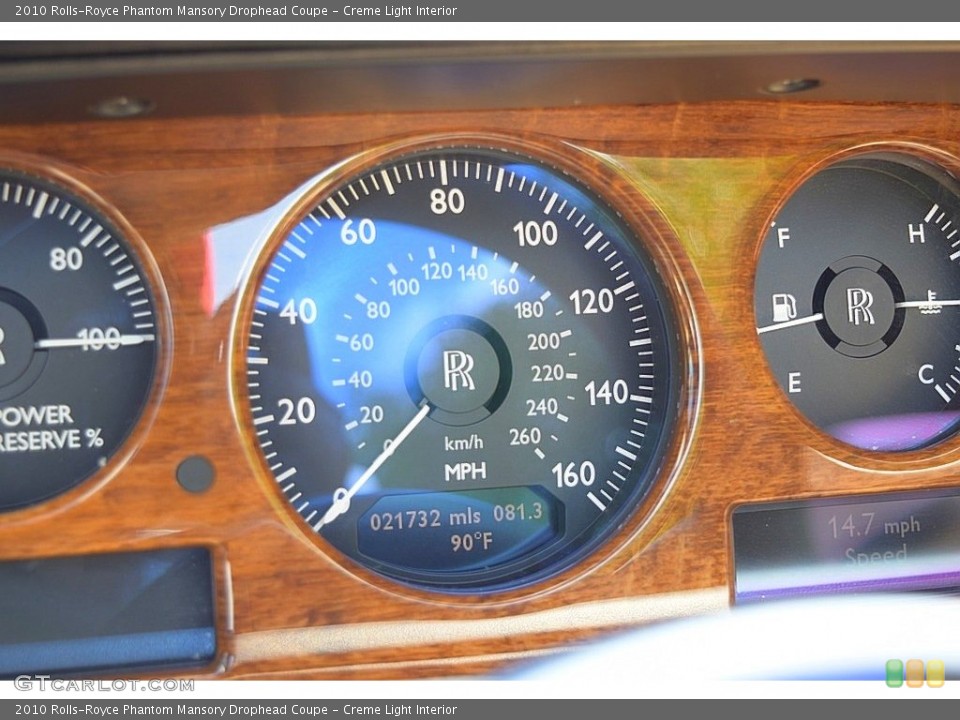
Task: Click the green square icon at bottom right
Action: click(894, 673)
